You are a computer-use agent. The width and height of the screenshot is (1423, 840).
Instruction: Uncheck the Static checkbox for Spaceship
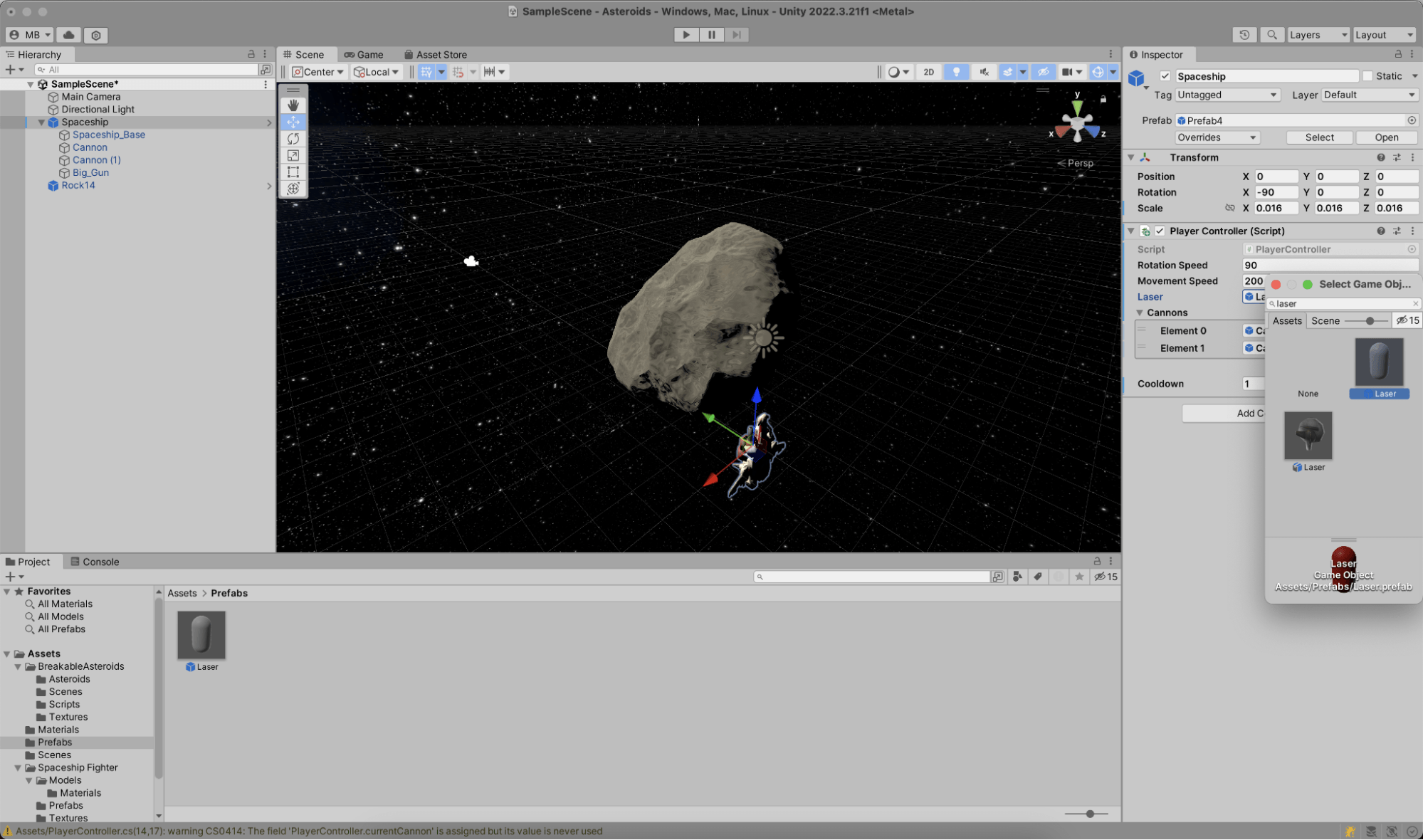click(x=1368, y=76)
